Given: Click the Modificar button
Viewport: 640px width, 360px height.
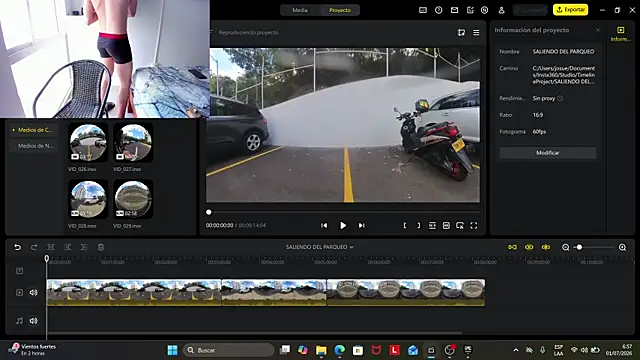Looking at the screenshot, I should 547,153.
